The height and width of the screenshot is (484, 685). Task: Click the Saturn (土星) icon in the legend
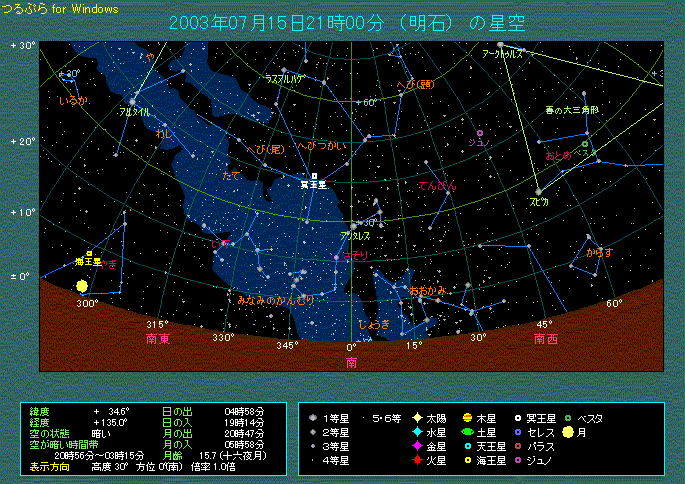coord(467,432)
